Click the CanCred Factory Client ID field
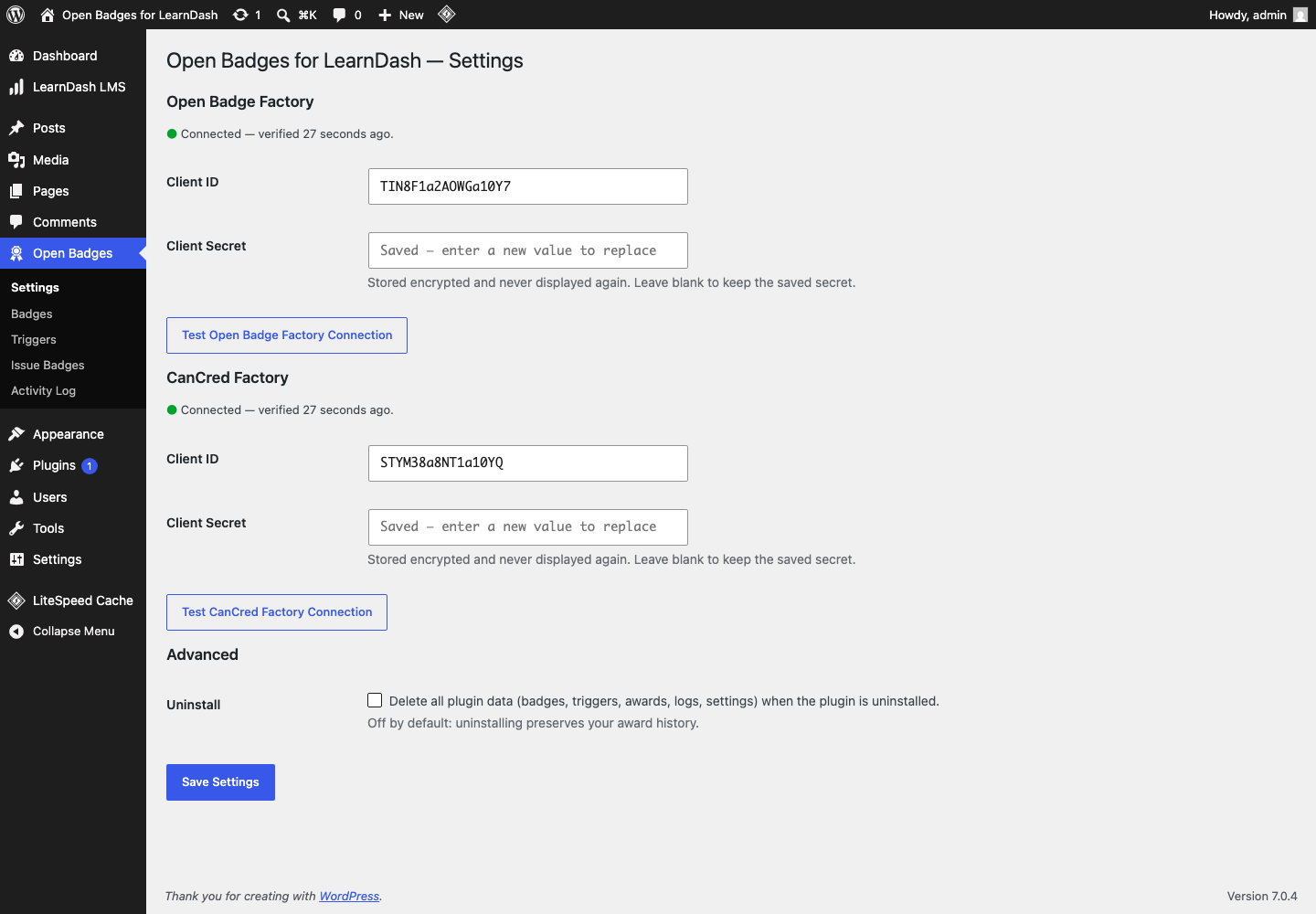The image size is (1316, 914). 528,463
